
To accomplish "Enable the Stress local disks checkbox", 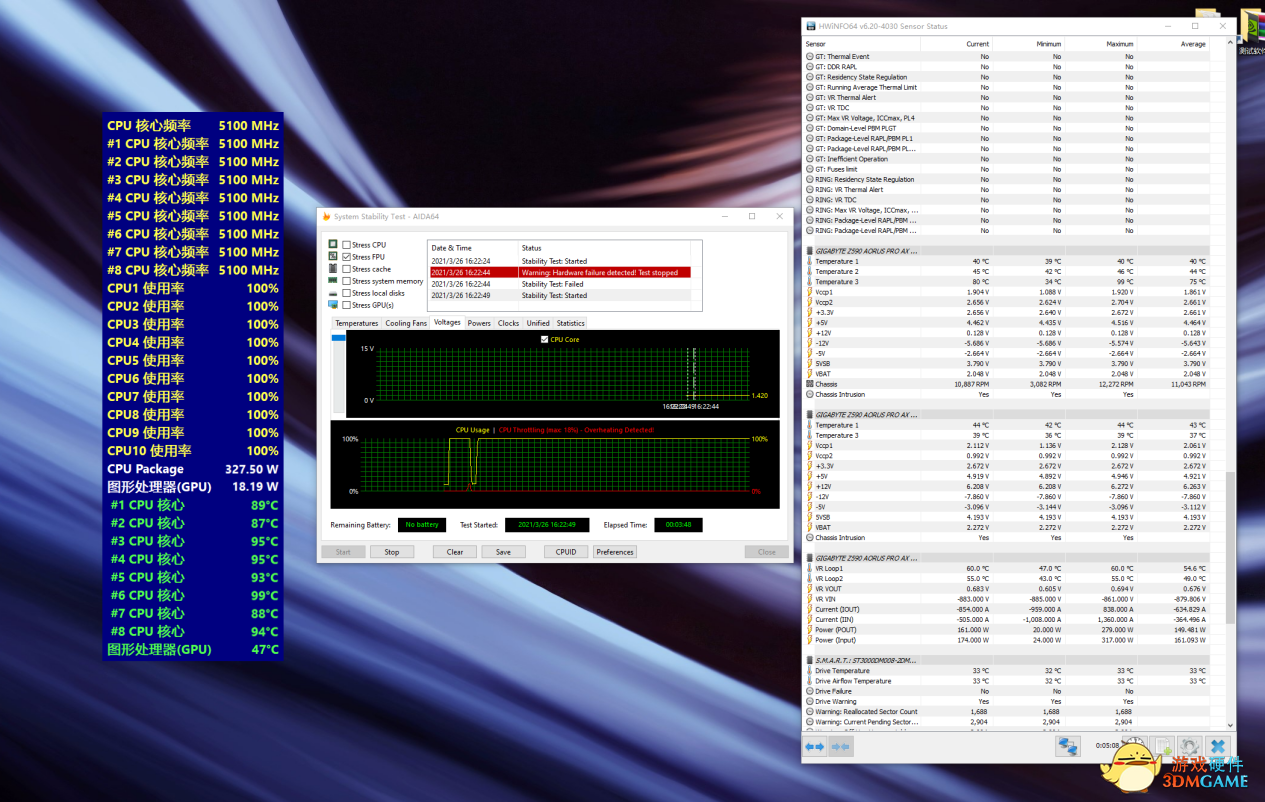I will [x=346, y=293].
